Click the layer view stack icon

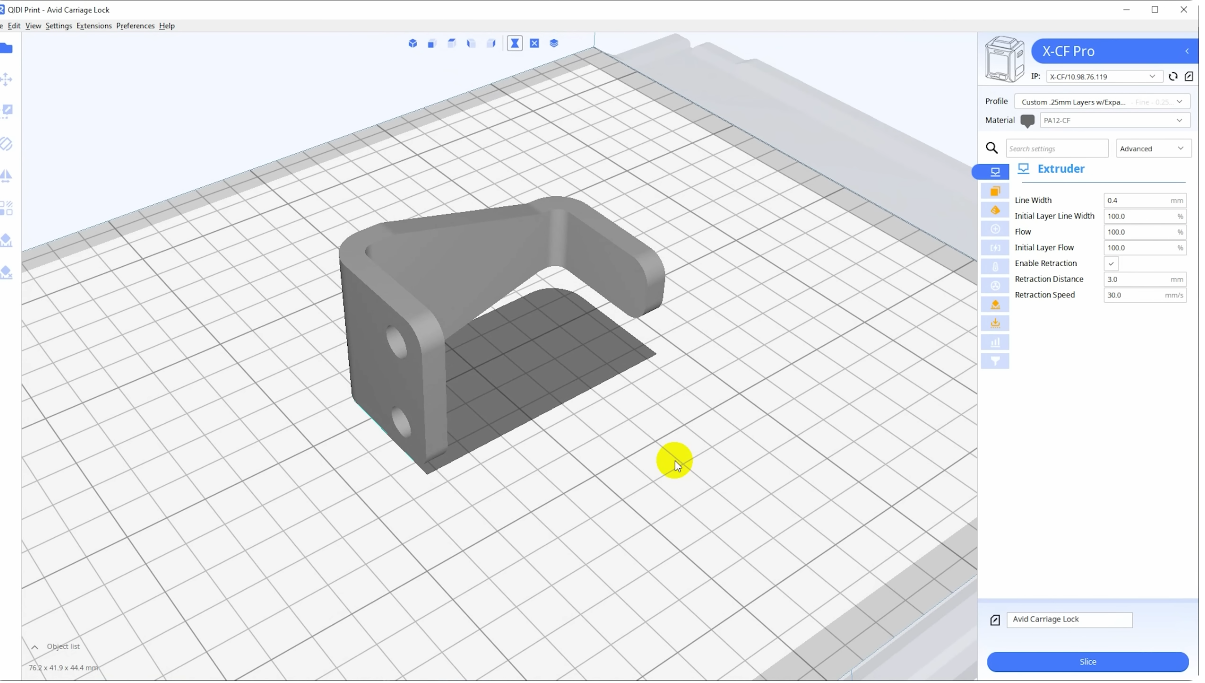point(554,44)
